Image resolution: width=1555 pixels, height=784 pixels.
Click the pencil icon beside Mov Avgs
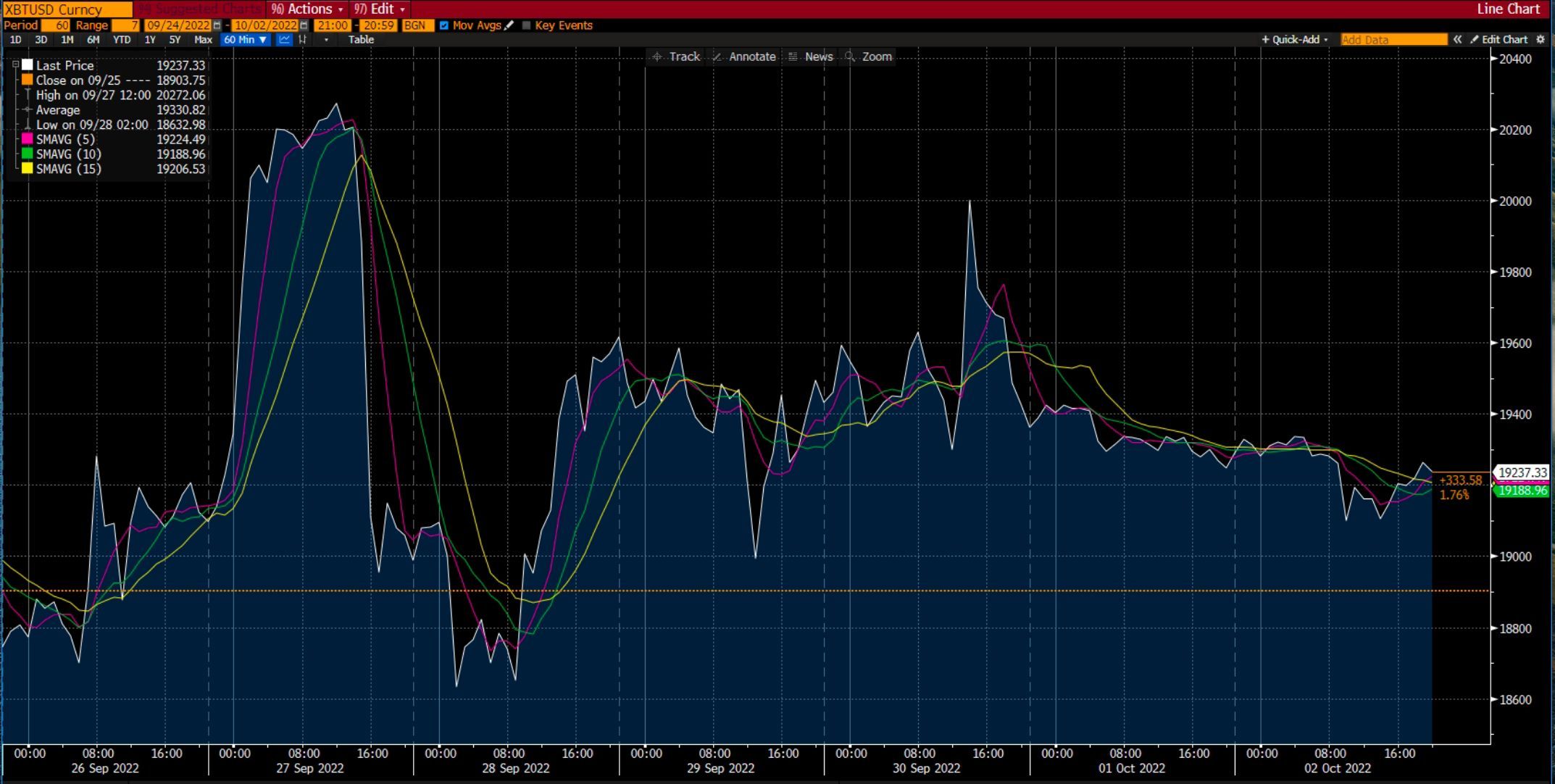pos(509,25)
